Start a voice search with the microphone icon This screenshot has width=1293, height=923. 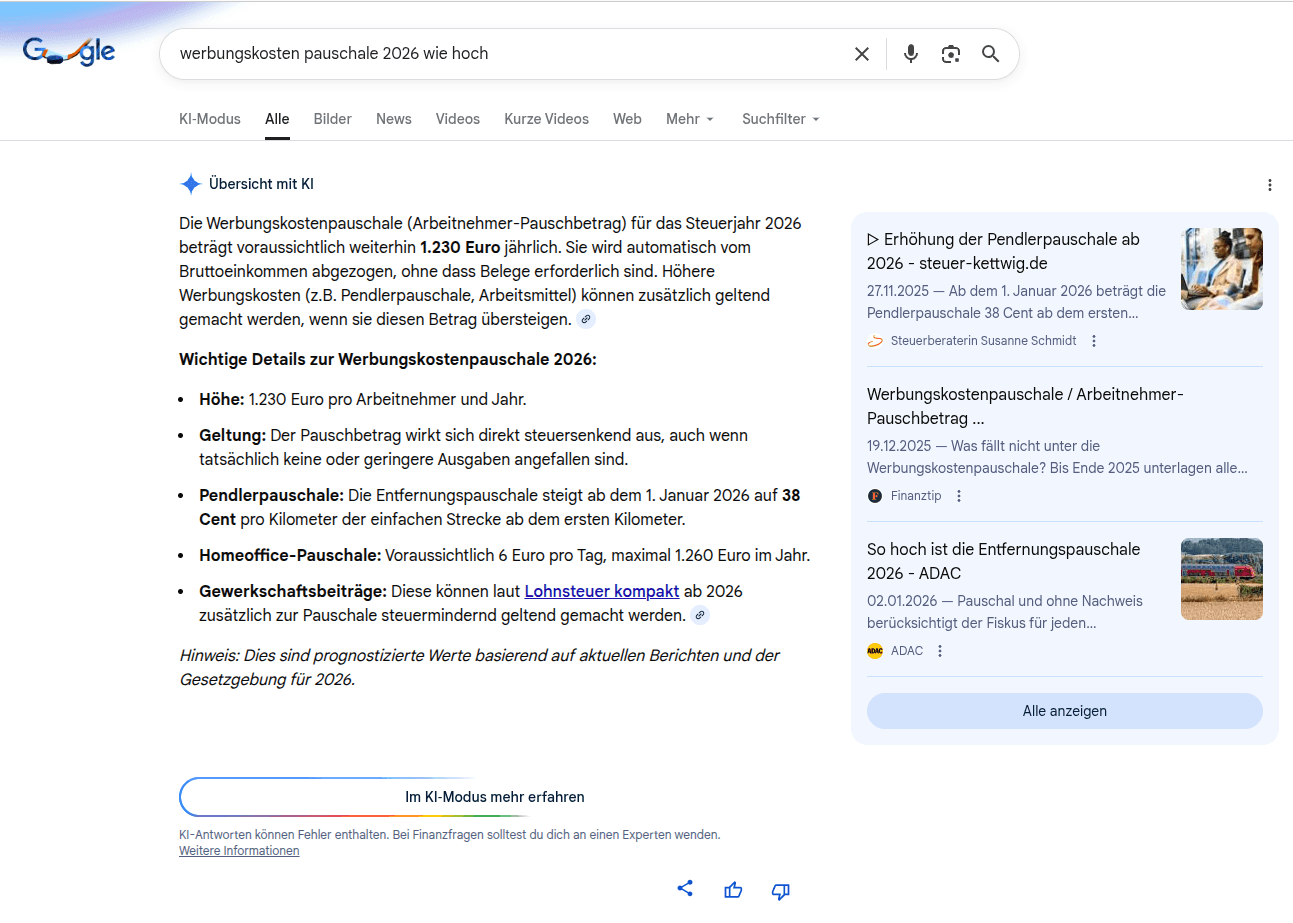pos(911,53)
